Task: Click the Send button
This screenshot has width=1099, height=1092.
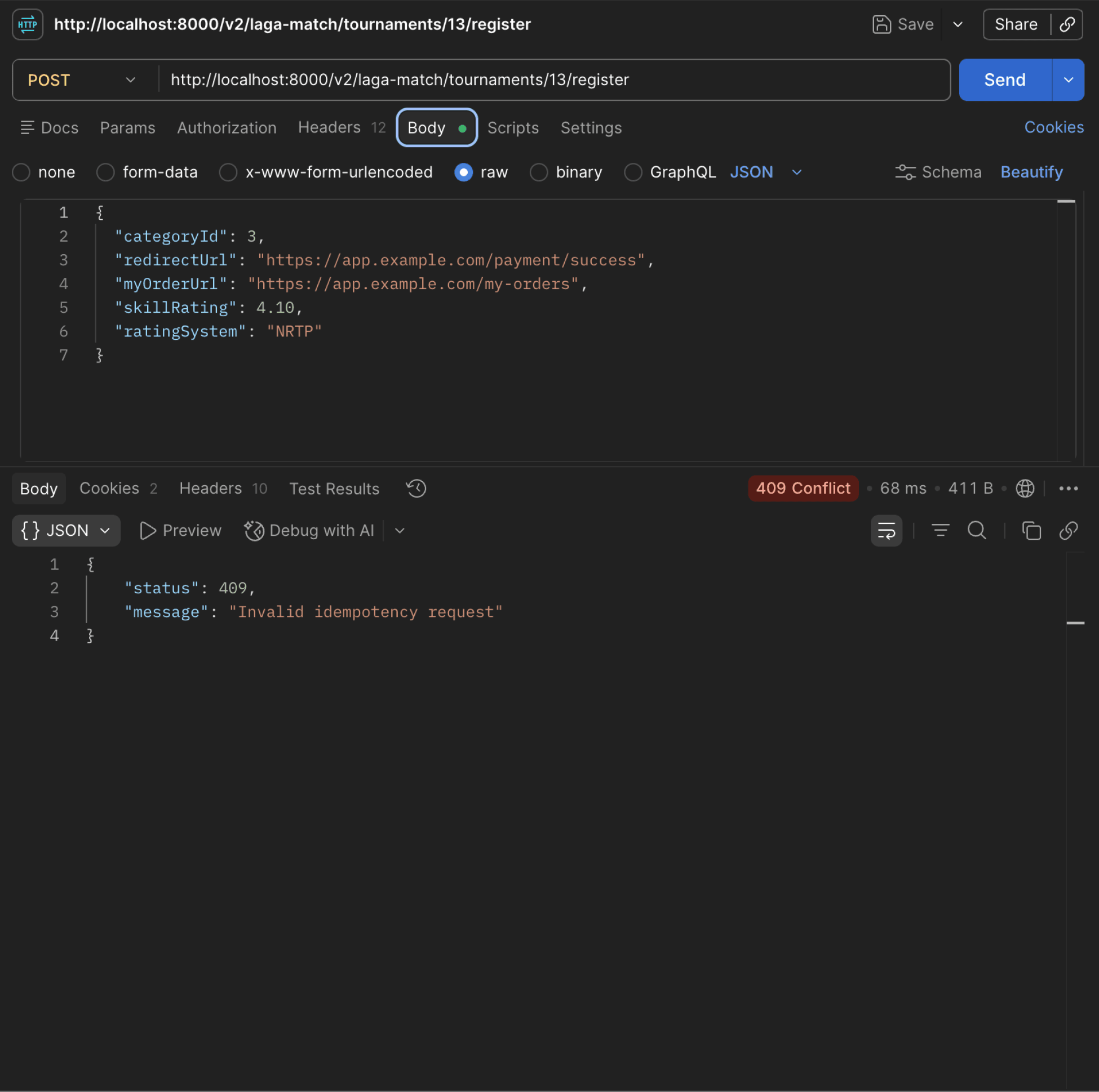Action: (x=1004, y=79)
